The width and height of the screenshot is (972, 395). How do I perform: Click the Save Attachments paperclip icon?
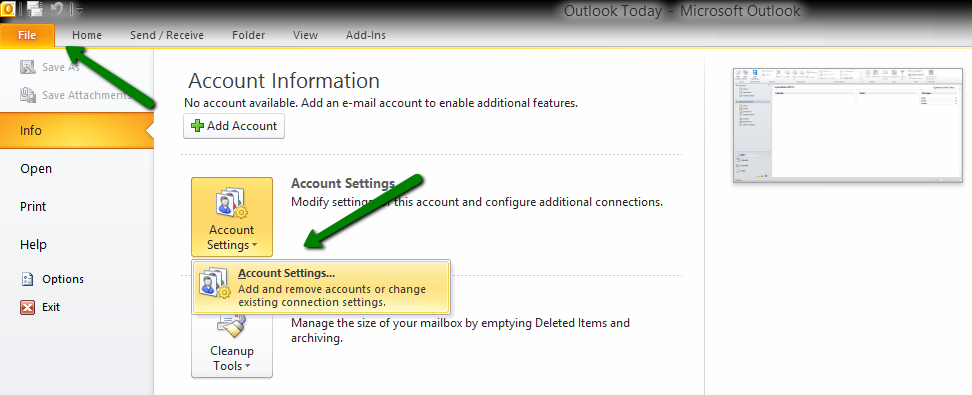click(28, 95)
